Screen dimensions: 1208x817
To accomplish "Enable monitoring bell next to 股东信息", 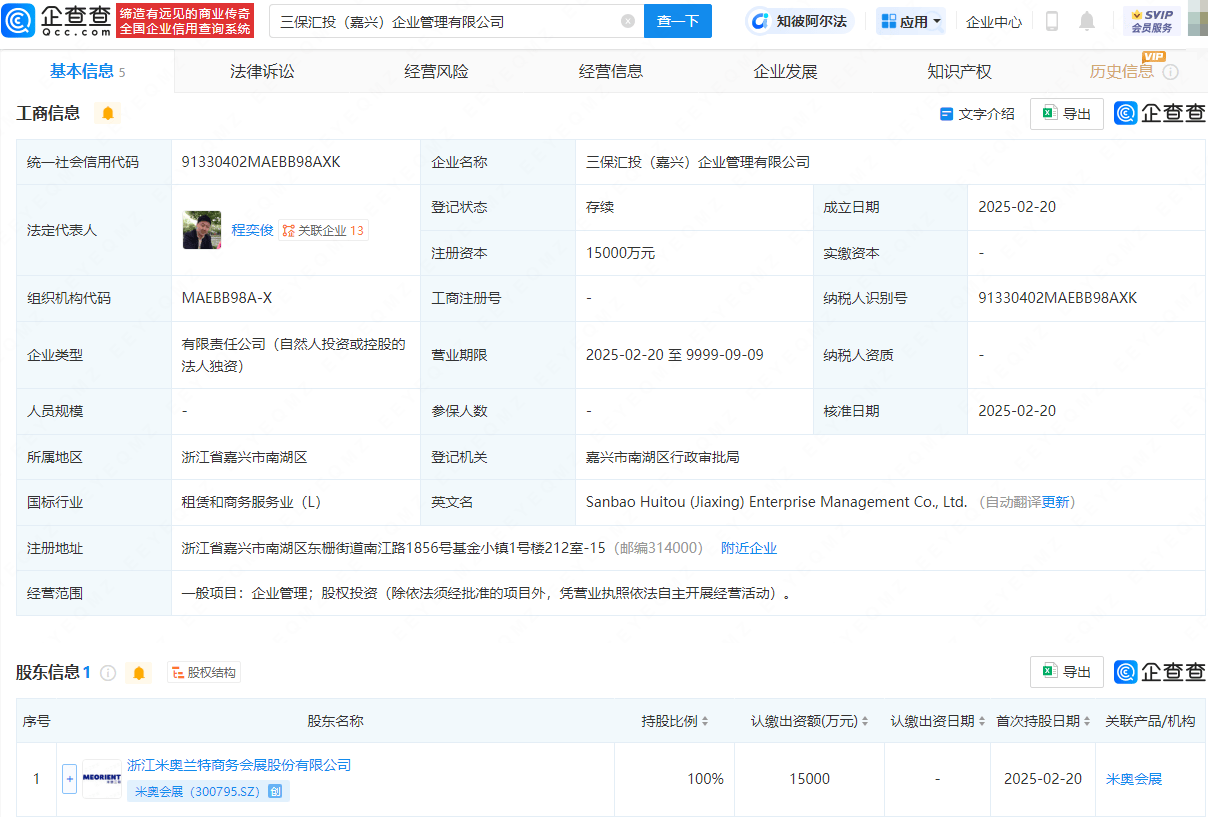I will [x=139, y=672].
